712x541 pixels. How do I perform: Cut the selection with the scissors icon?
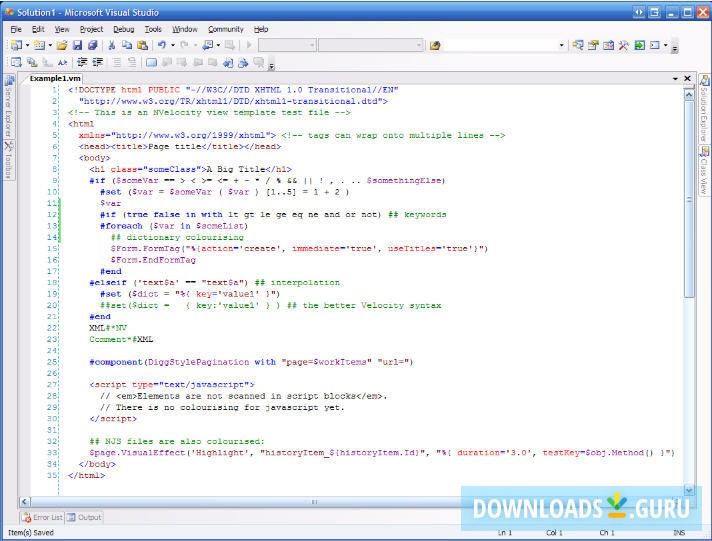112,45
